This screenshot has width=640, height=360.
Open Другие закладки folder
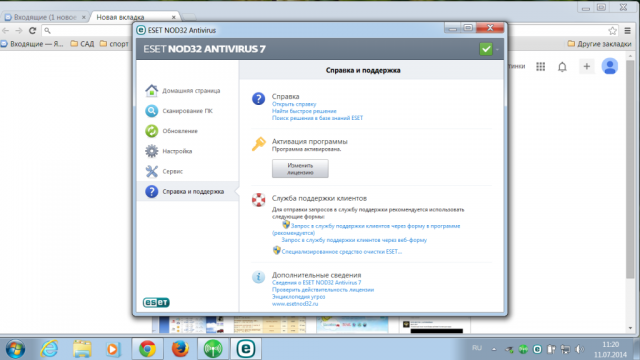(600, 44)
